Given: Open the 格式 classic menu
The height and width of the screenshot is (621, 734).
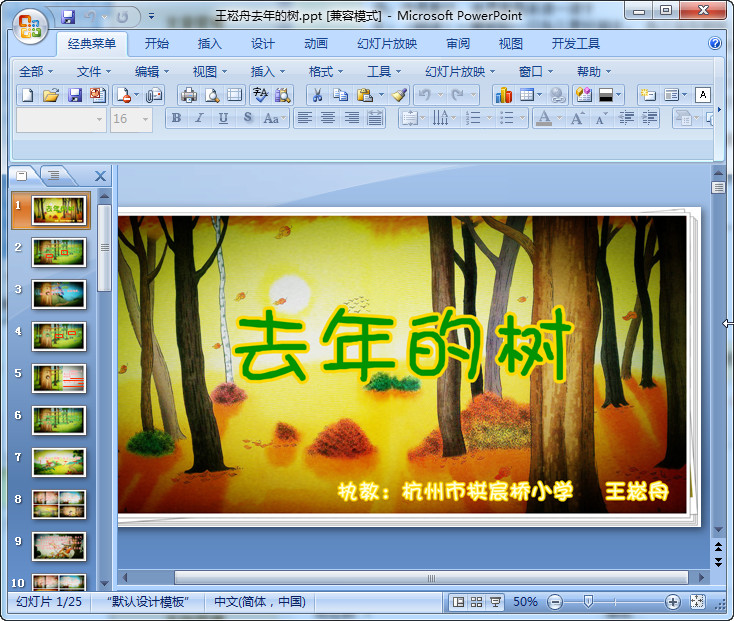Looking at the screenshot, I should 326,72.
